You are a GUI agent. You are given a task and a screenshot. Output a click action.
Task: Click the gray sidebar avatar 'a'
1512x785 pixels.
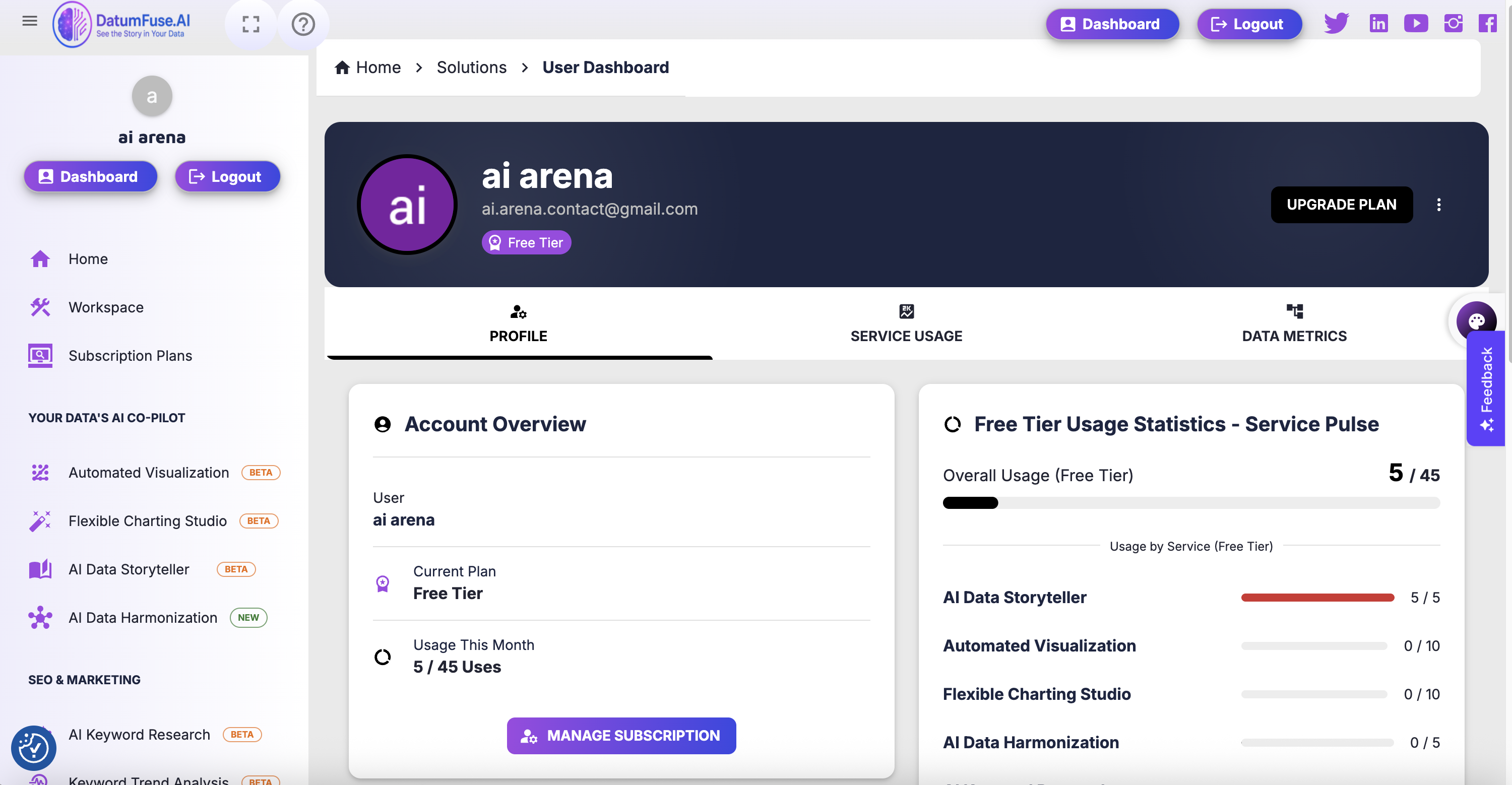[x=151, y=96]
